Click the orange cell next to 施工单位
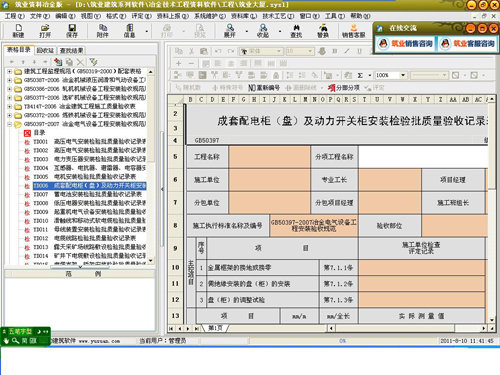 click(269, 180)
